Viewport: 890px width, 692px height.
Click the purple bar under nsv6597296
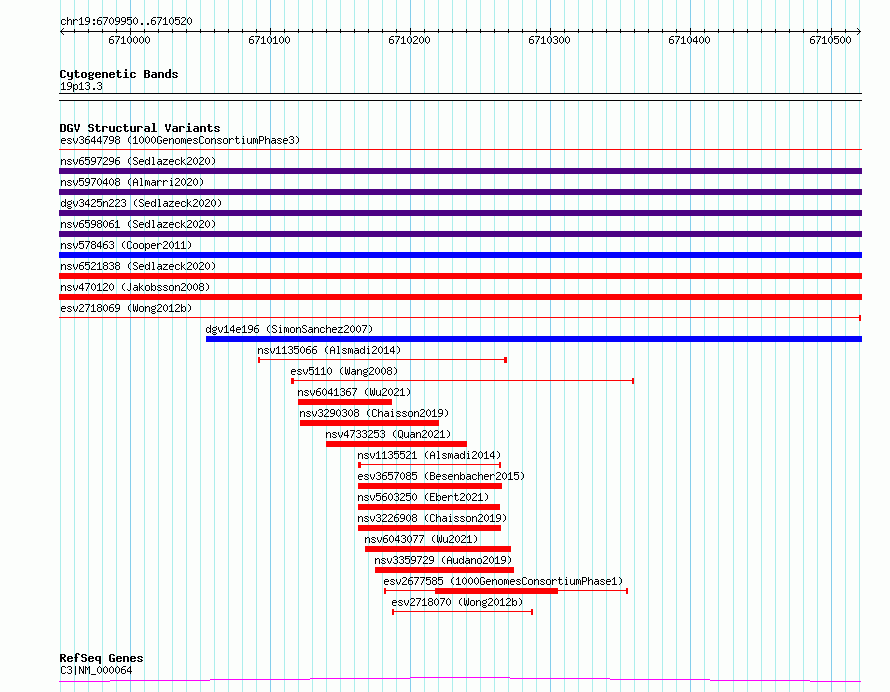tap(460, 171)
